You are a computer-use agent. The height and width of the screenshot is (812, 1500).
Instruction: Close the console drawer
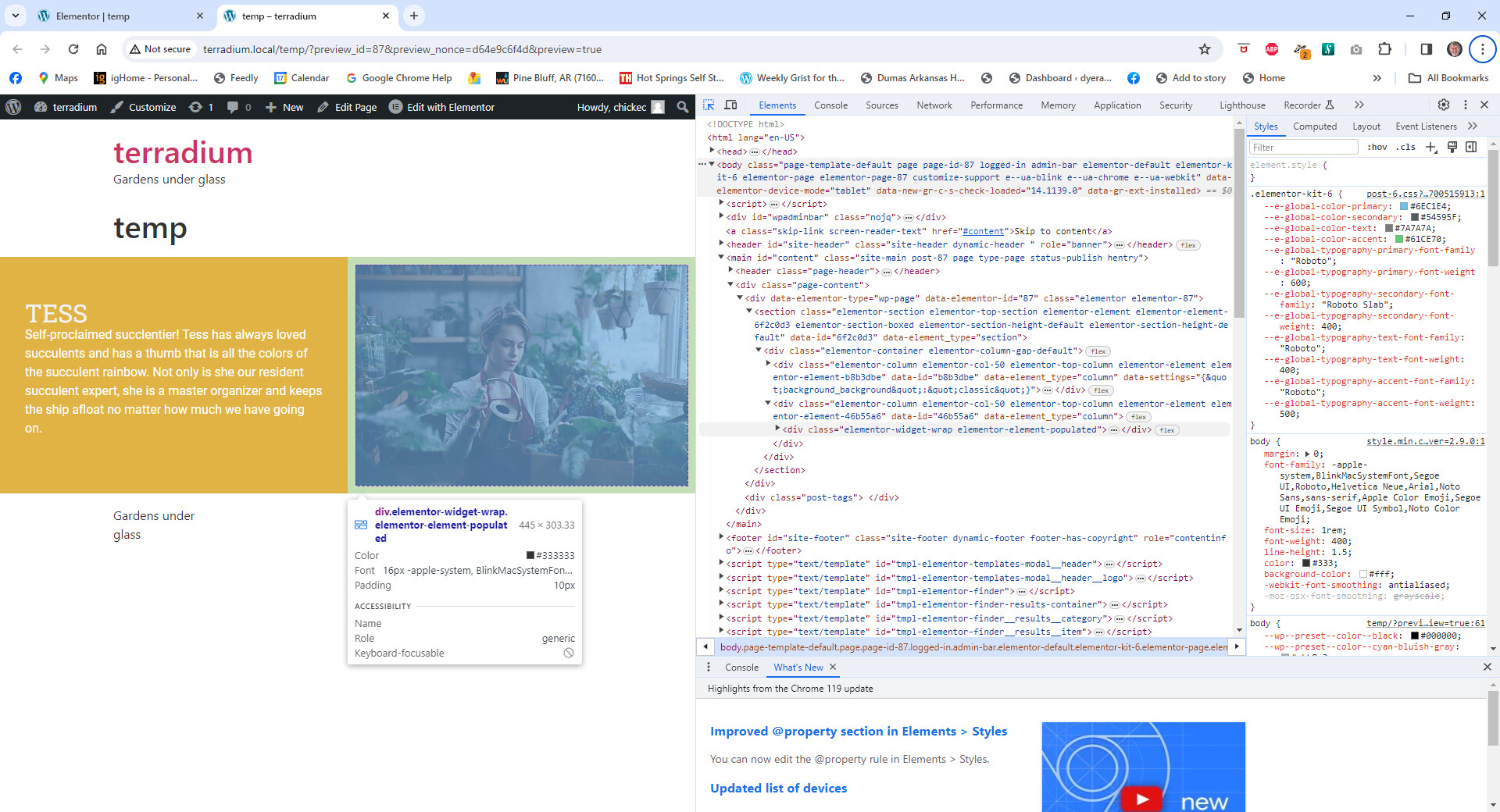(1487, 667)
